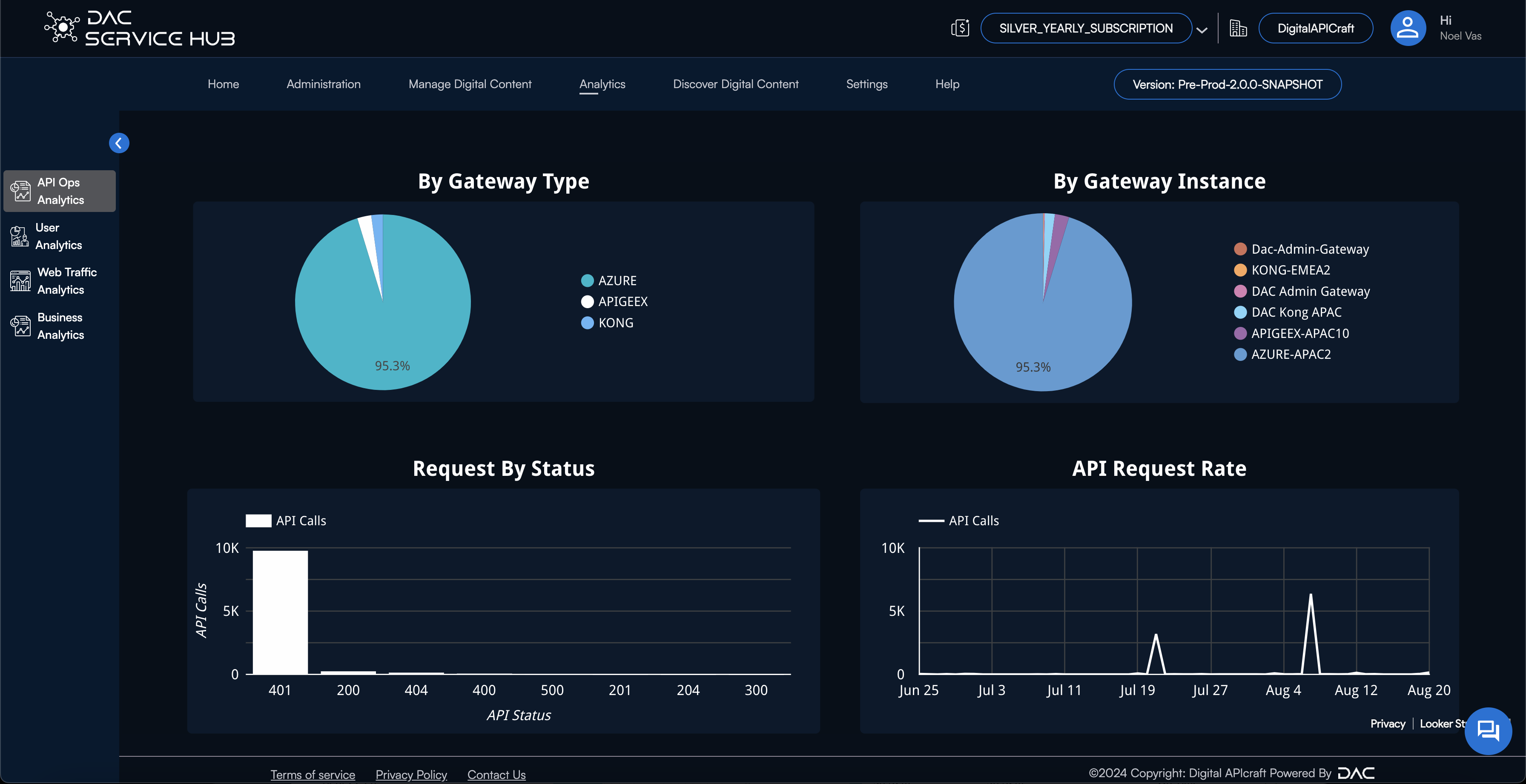Go to the Home menu
1526x784 pixels.
pos(224,84)
